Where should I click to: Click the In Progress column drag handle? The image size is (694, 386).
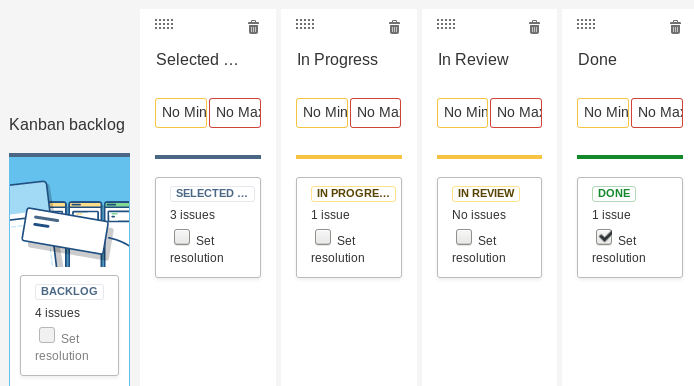pos(305,24)
